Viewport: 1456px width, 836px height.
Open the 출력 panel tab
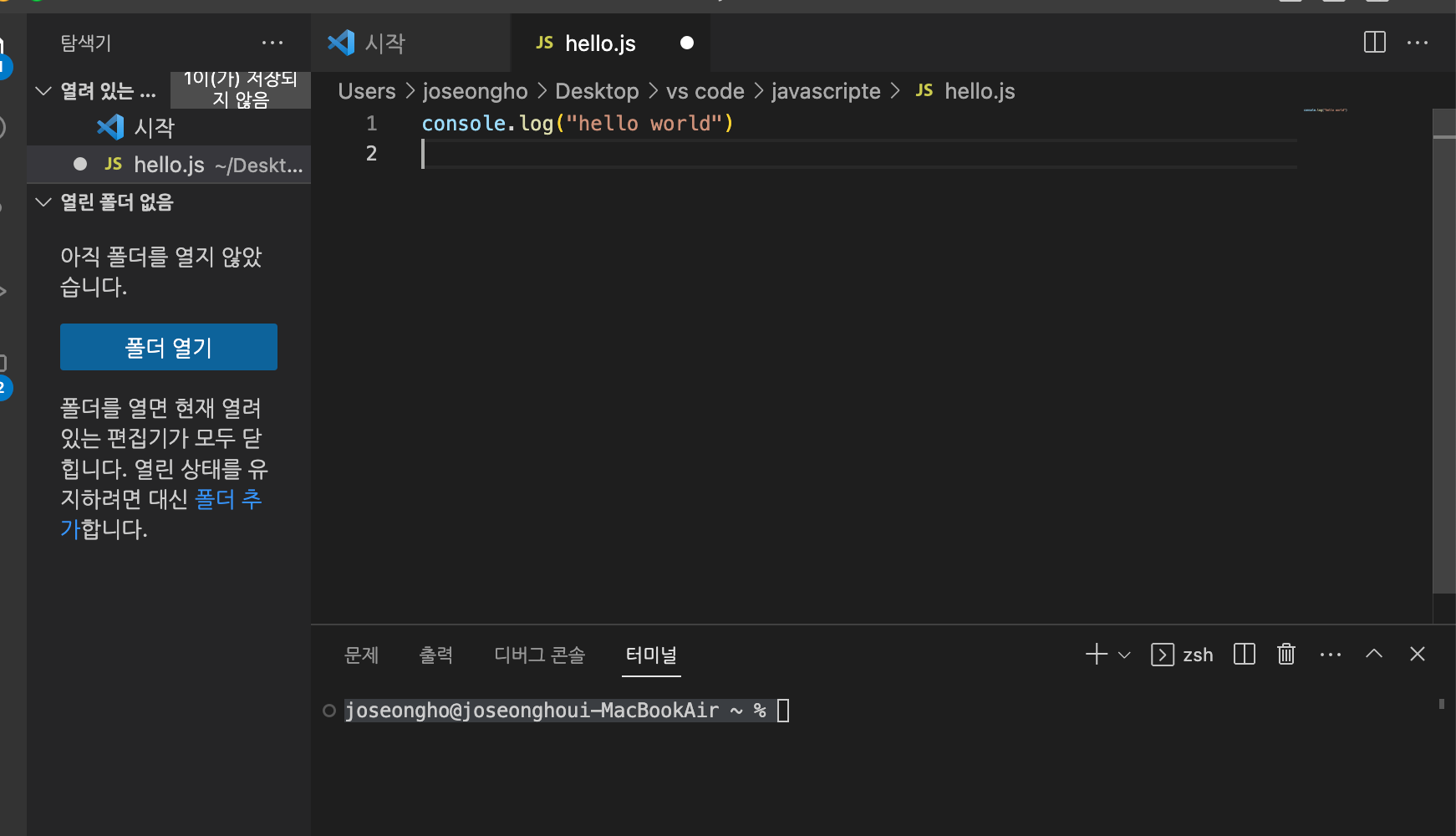(x=436, y=655)
